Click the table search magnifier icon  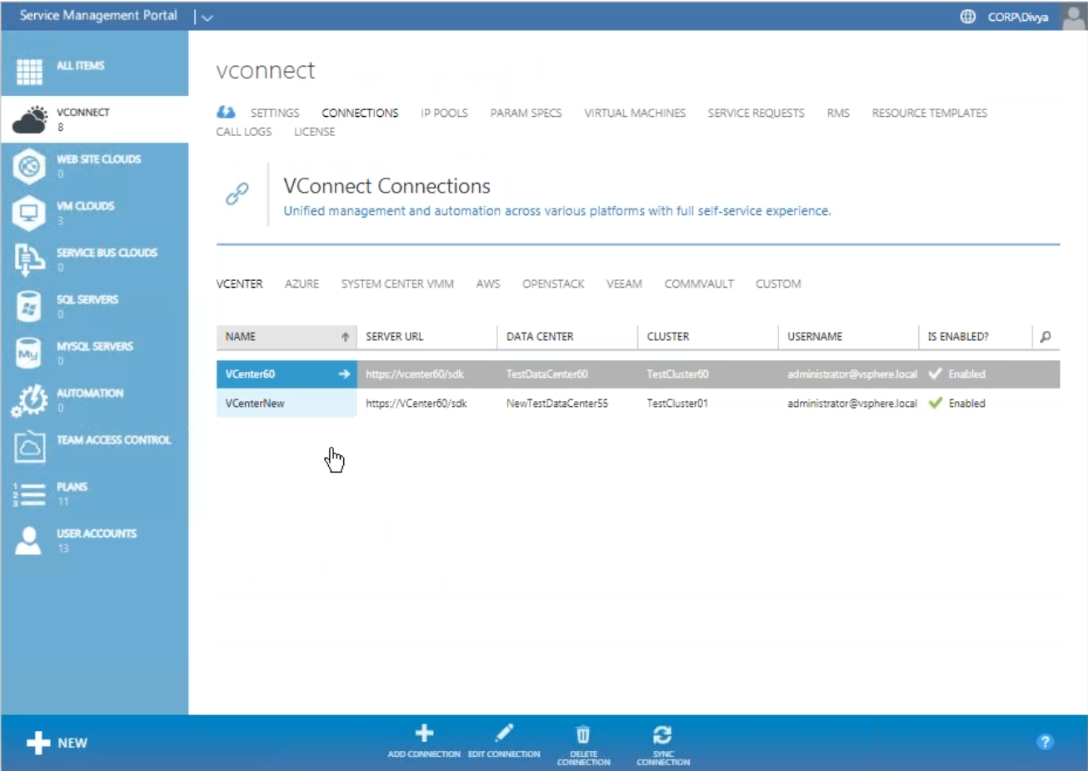[x=1045, y=337]
